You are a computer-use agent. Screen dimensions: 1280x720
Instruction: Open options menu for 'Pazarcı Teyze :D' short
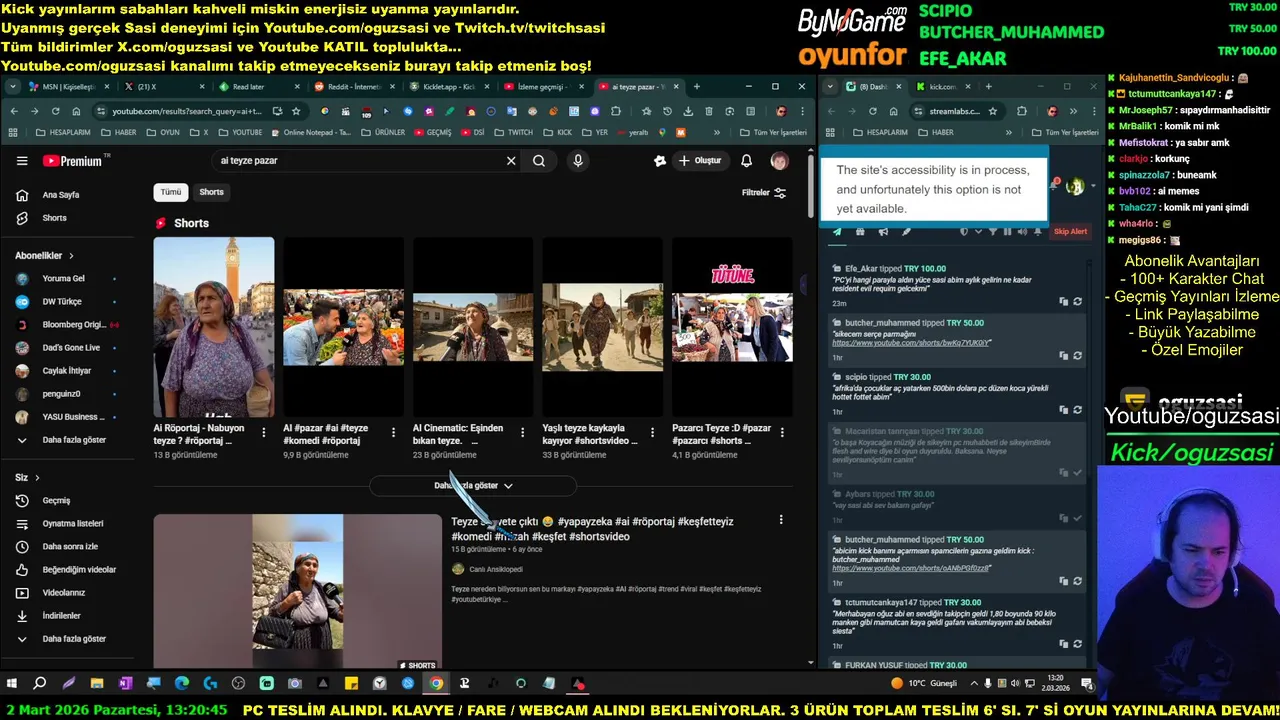(782, 432)
